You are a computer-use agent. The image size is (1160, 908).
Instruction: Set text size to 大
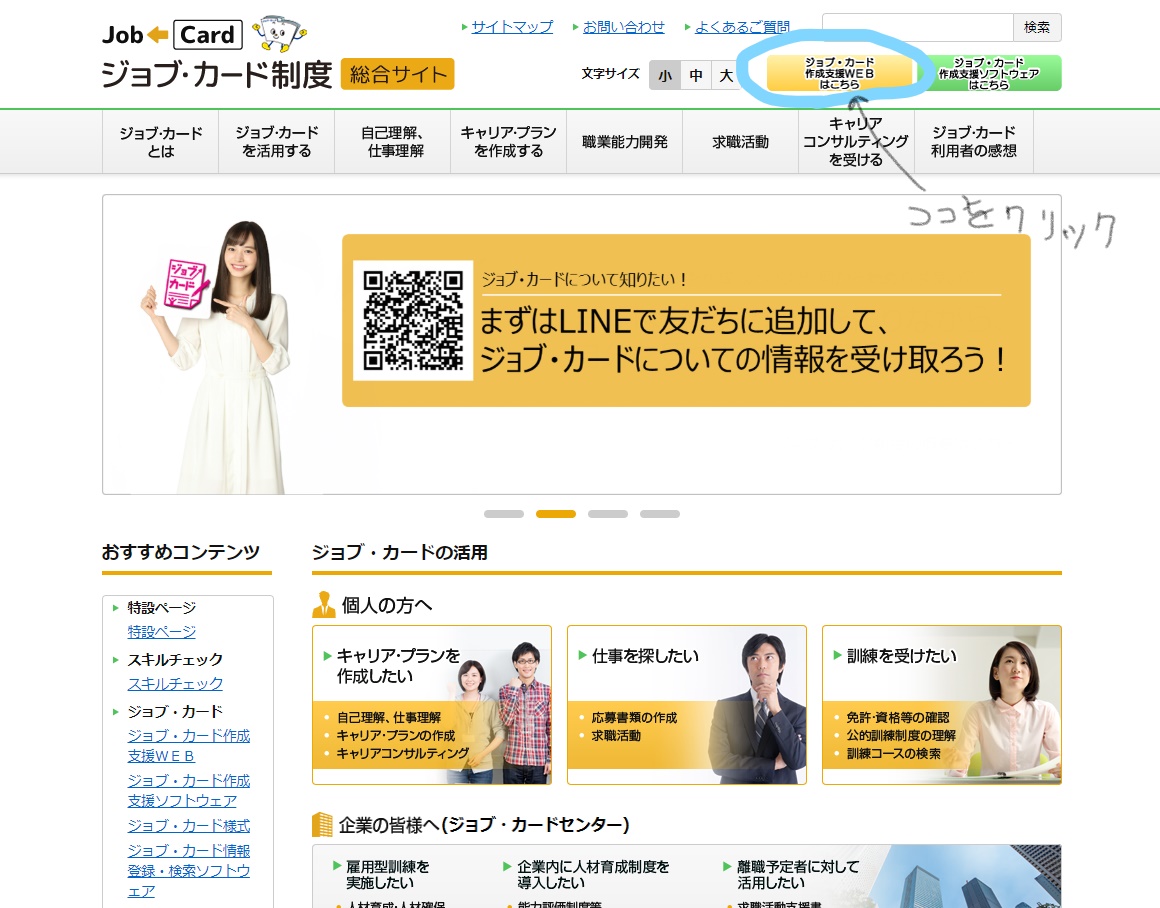(726, 75)
